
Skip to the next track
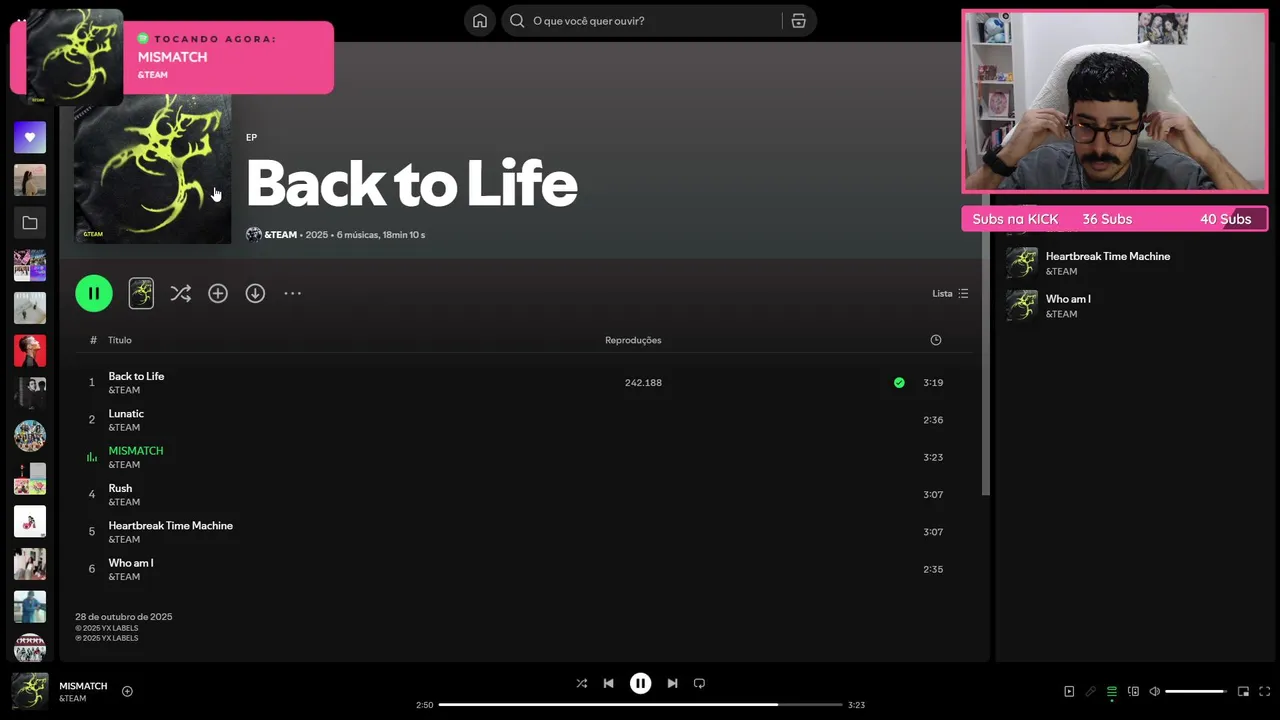coord(672,683)
